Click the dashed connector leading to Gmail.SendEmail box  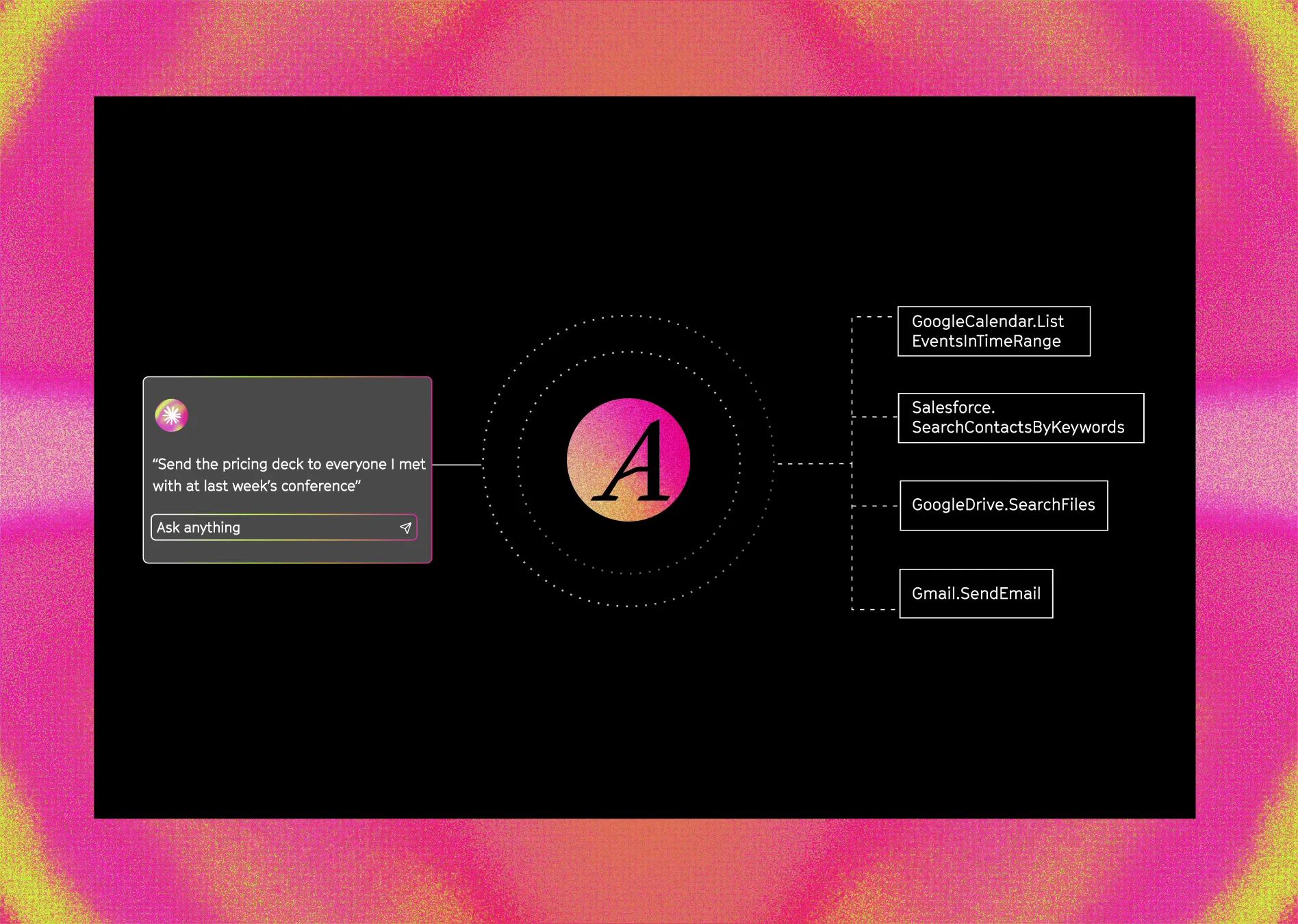click(x=874, y=609)
